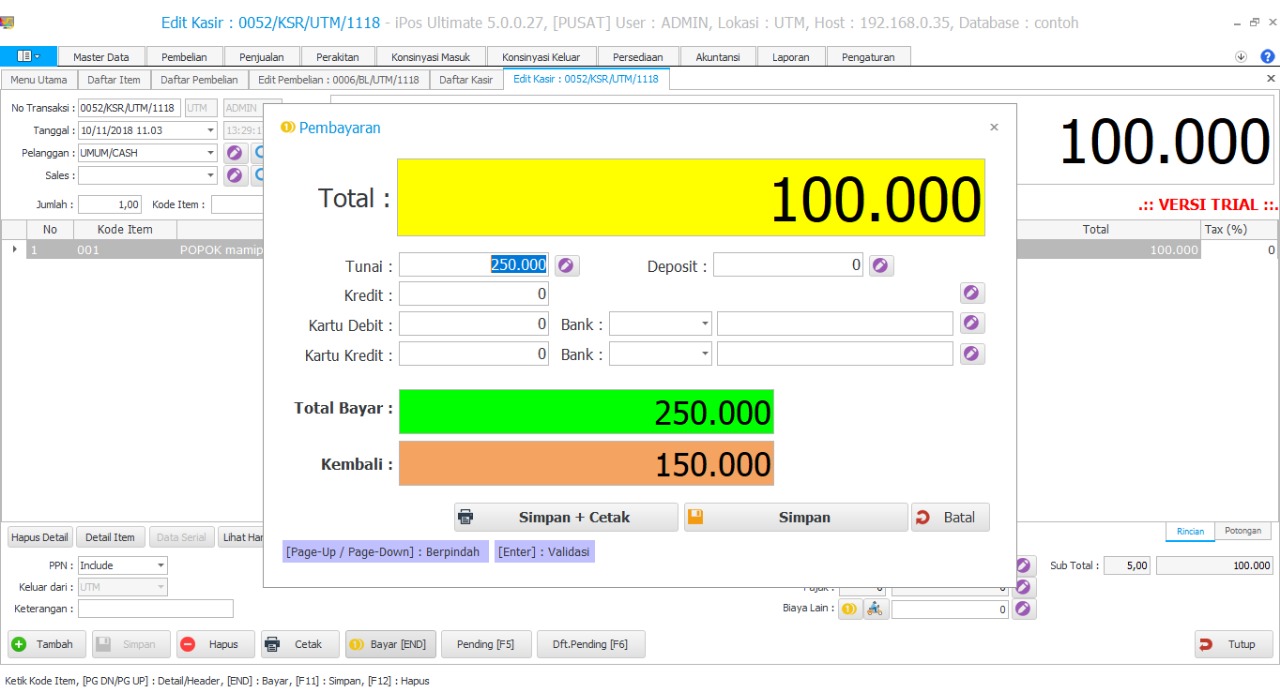The image size is (1280, 692).
Task: Click the help question mark icon
Action: click(x=1266, y=57)
